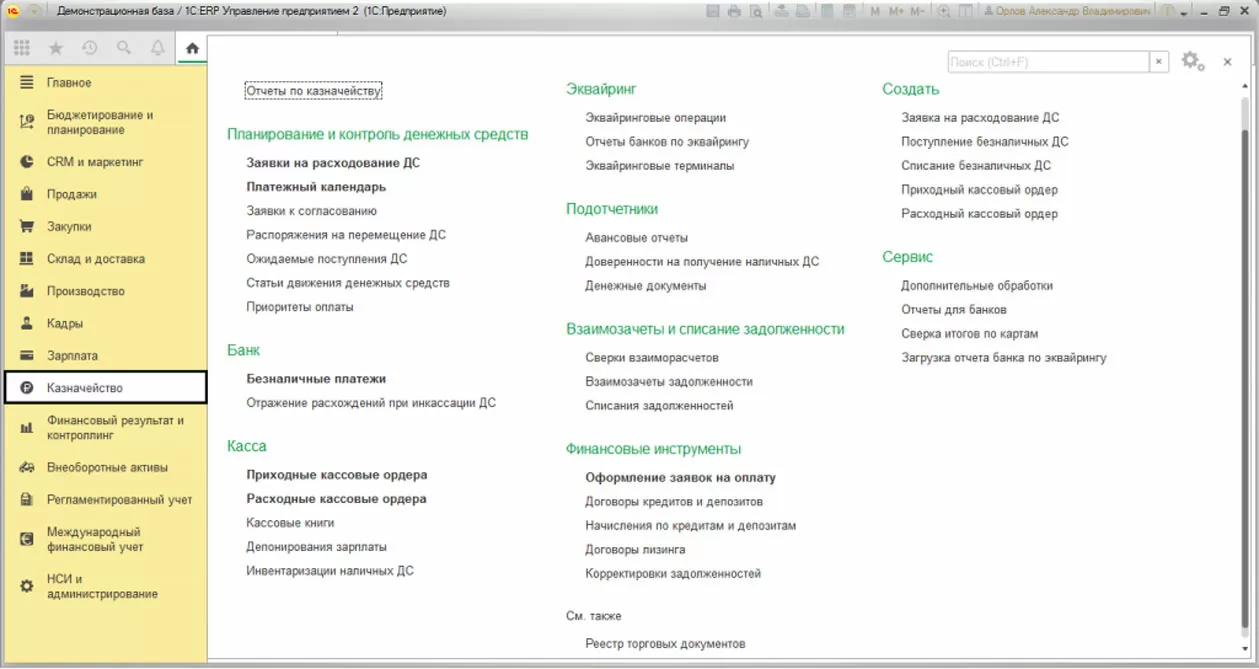Image resolution: width=1259 pixels, height=669 pixels.
Task: Show the history clock icon
Action: click(90, 48)
